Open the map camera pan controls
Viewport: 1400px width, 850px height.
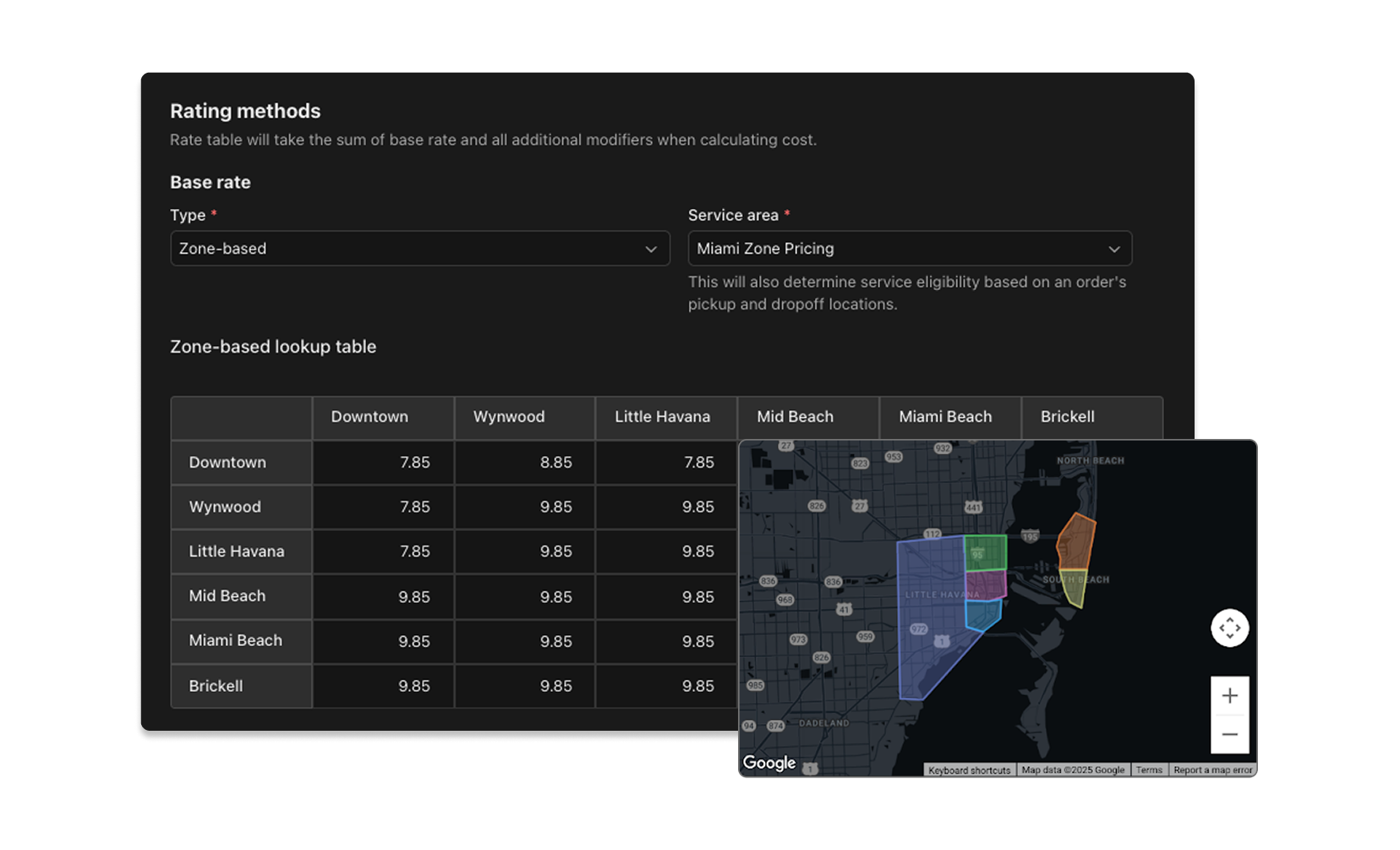pyautogui.click(x=1229, y=628)
